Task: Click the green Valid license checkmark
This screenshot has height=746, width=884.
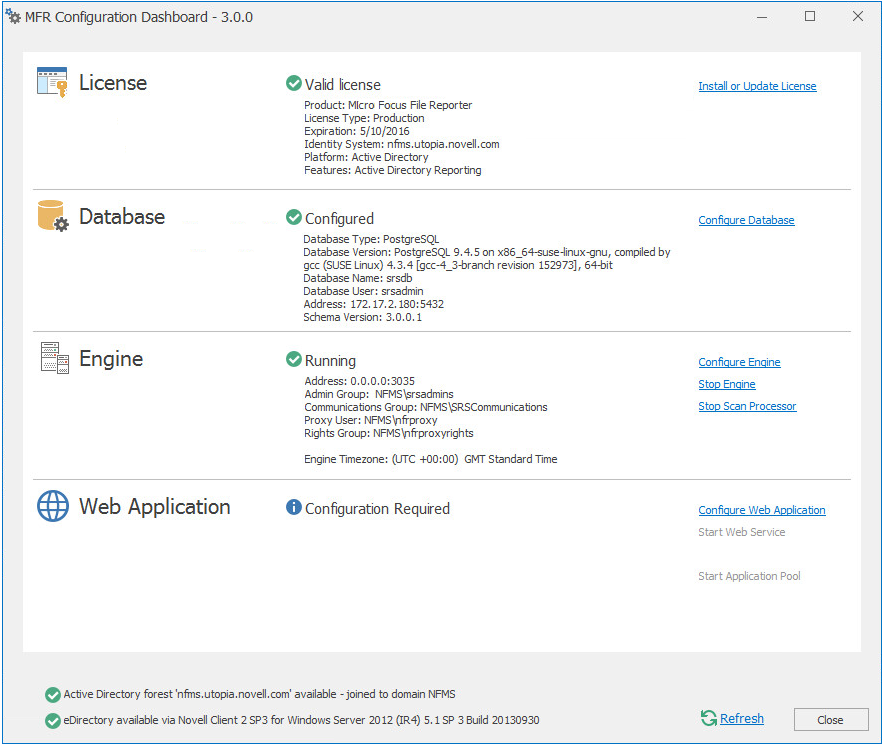Action: click(x=294, y=84)
